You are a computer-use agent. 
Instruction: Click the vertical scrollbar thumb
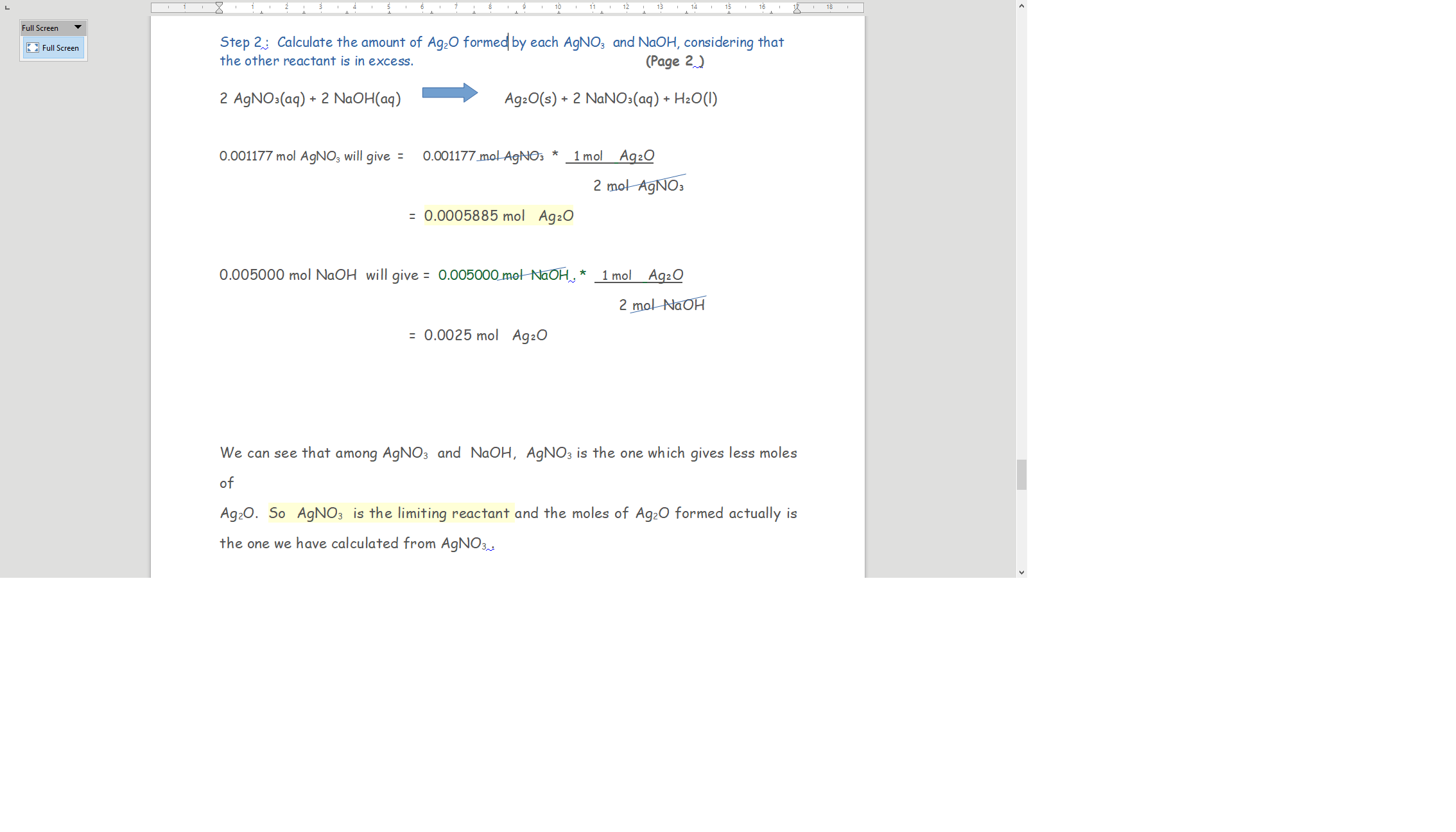tap(1021, 474)
